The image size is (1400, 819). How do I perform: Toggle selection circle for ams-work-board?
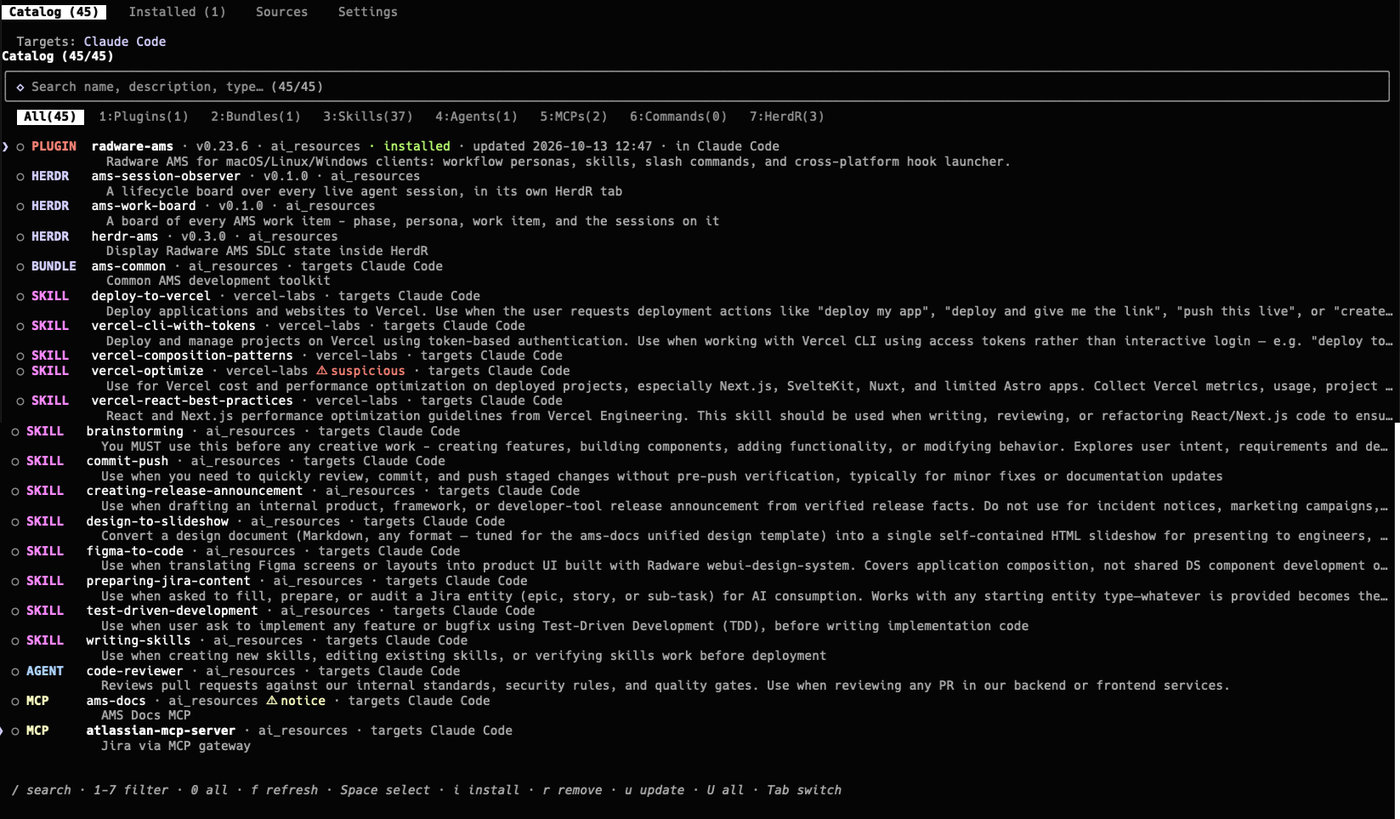[x=20, y=207]
